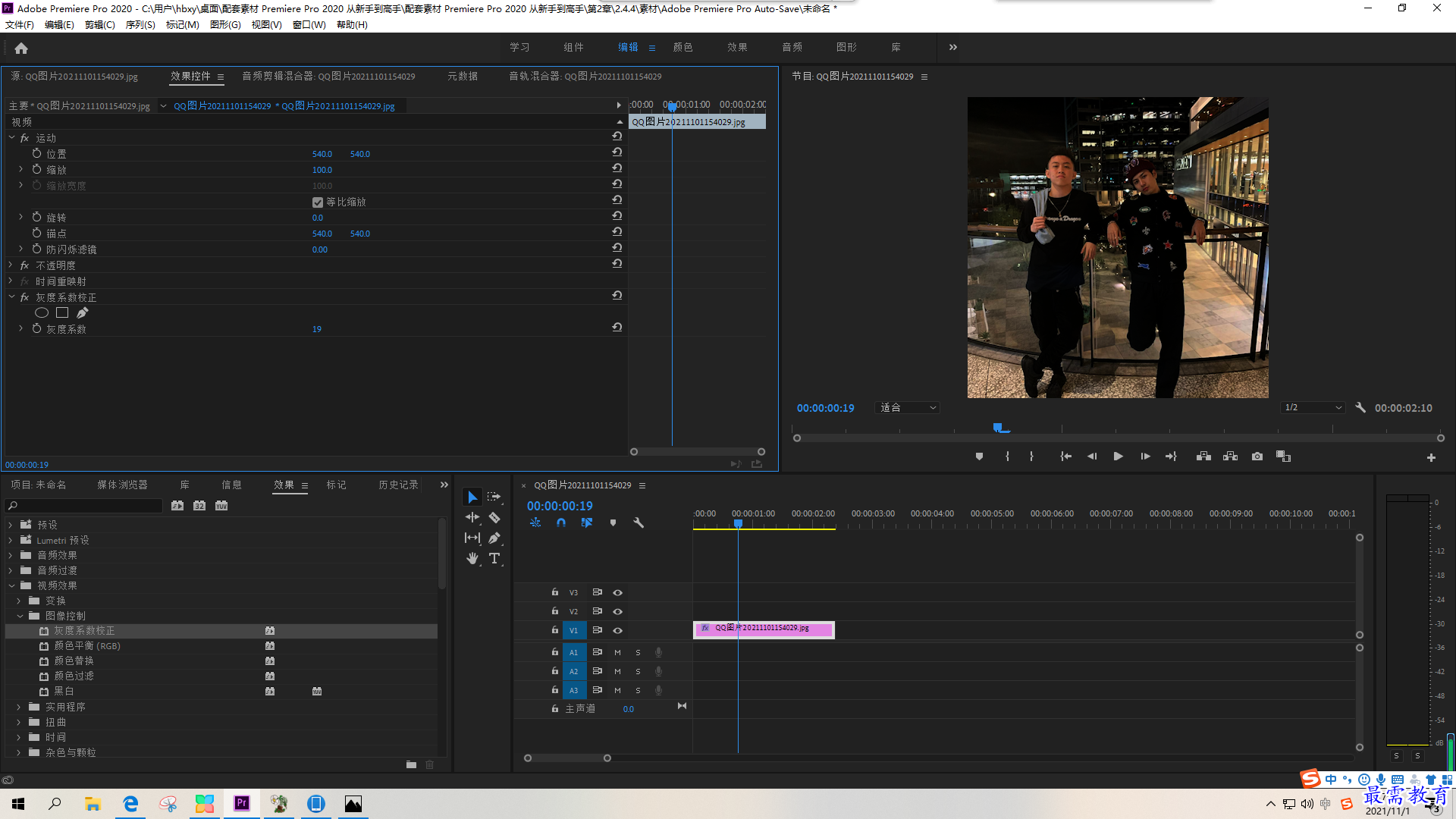Select the Pen tool in tools panel
Viewport: 1456px width, 819px height.
(x=494, y=538)
